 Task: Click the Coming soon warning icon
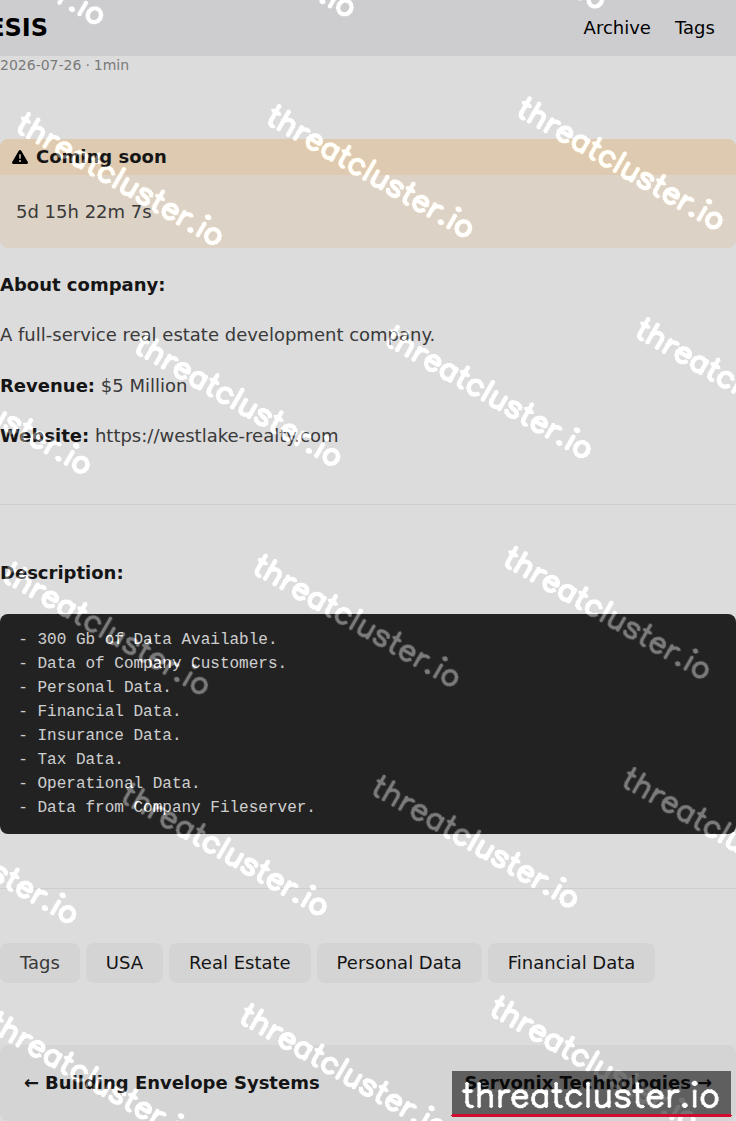coord(20,157)
